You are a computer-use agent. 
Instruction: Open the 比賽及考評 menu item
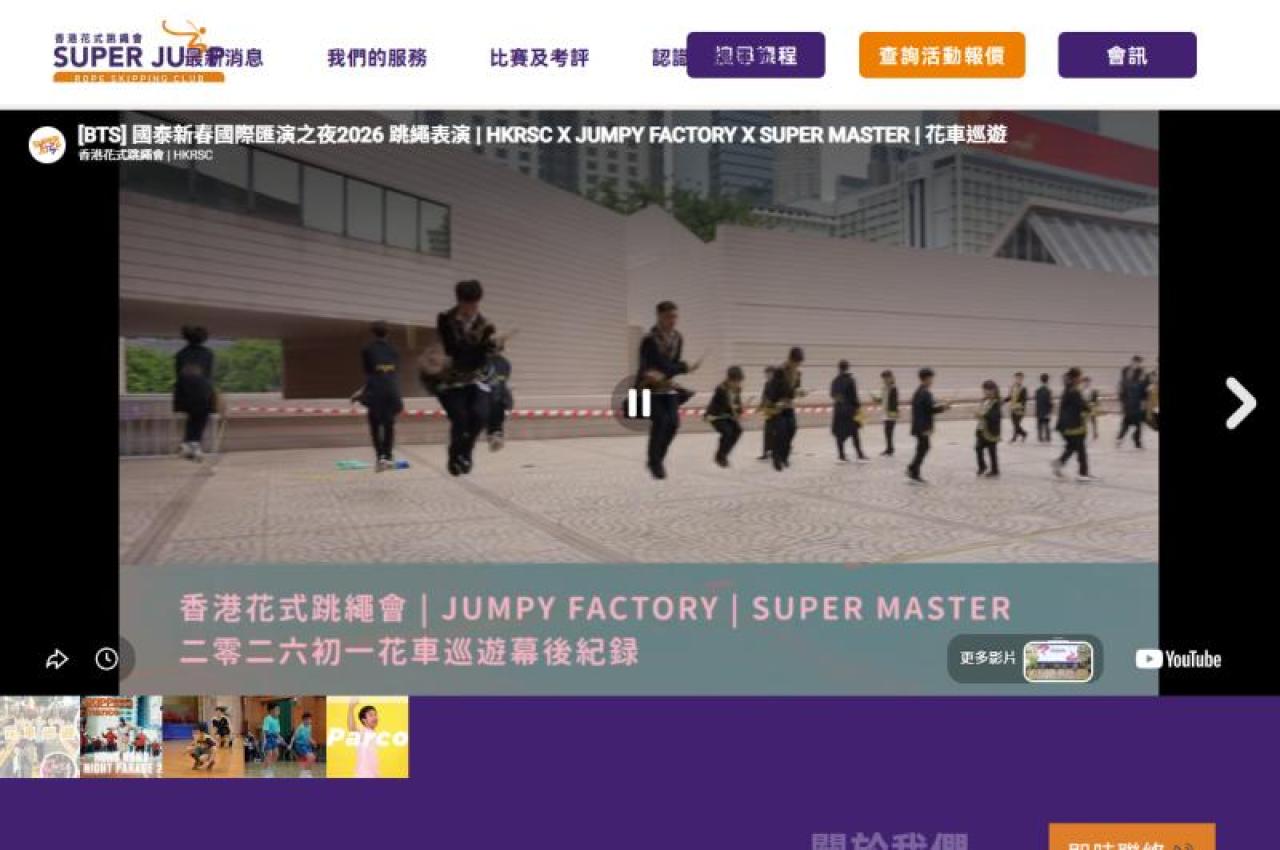click(x=539, y=58)
